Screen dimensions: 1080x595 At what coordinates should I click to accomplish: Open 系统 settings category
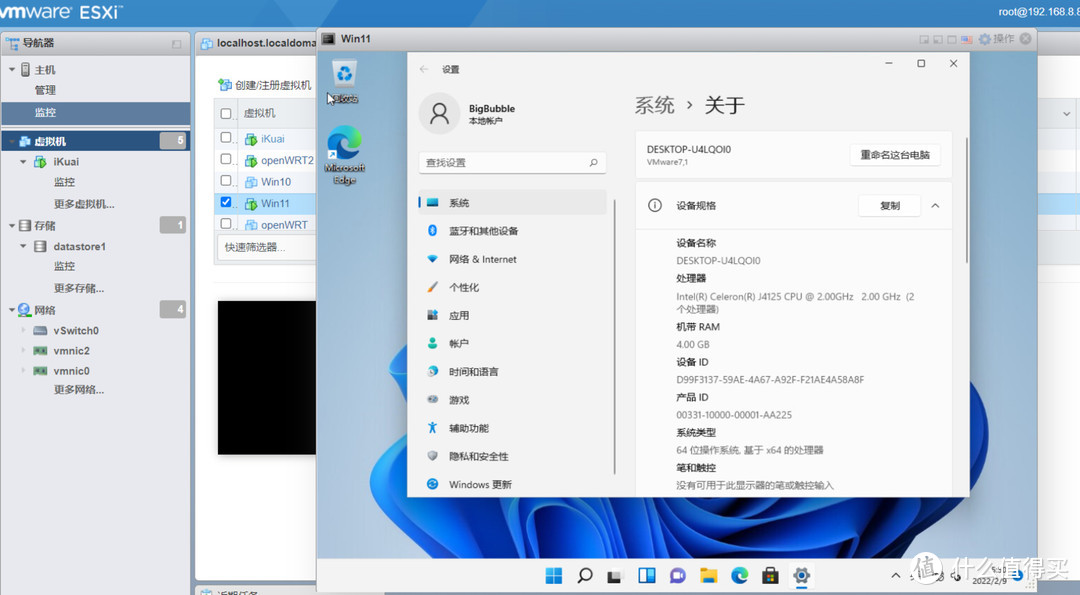click(x=512, y=202)
